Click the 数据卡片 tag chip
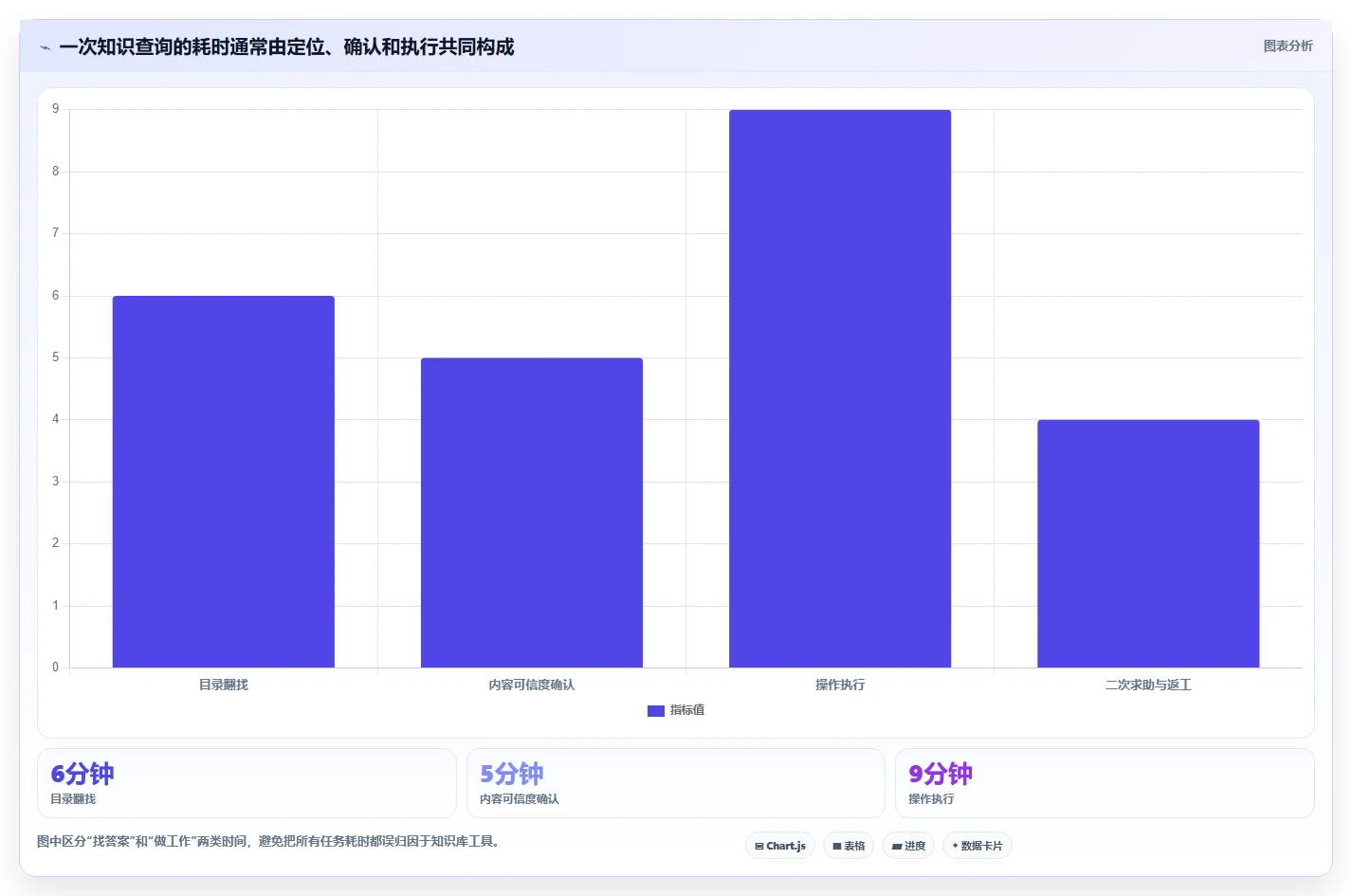This screenshot has width=1352, height=896. (x=977, y=846)
